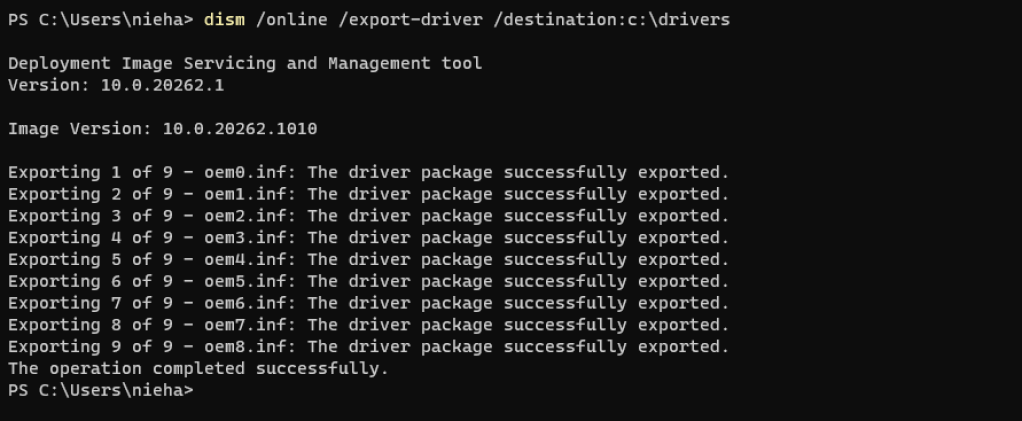Click the oem3.inf export line
1022x421 pixels.
(x=368, y=238)
